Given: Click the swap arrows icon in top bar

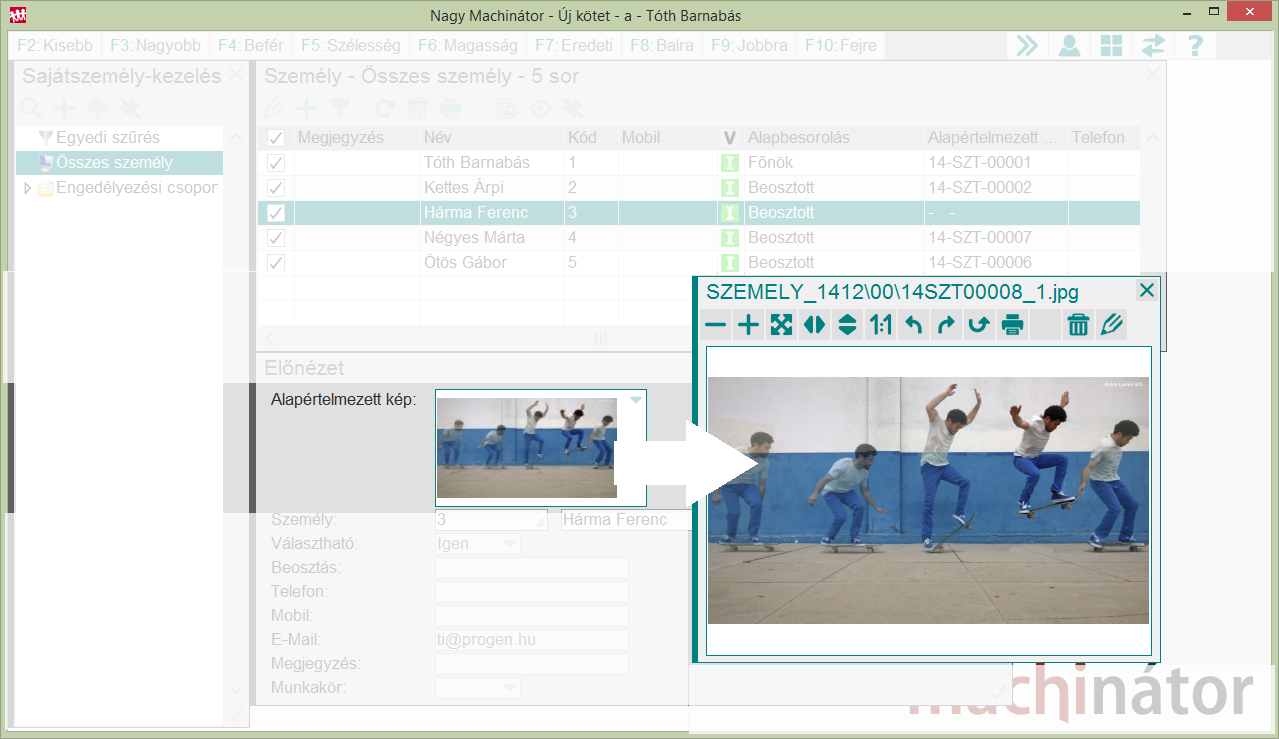Looking at the screenshot, I should point(1153,45).
